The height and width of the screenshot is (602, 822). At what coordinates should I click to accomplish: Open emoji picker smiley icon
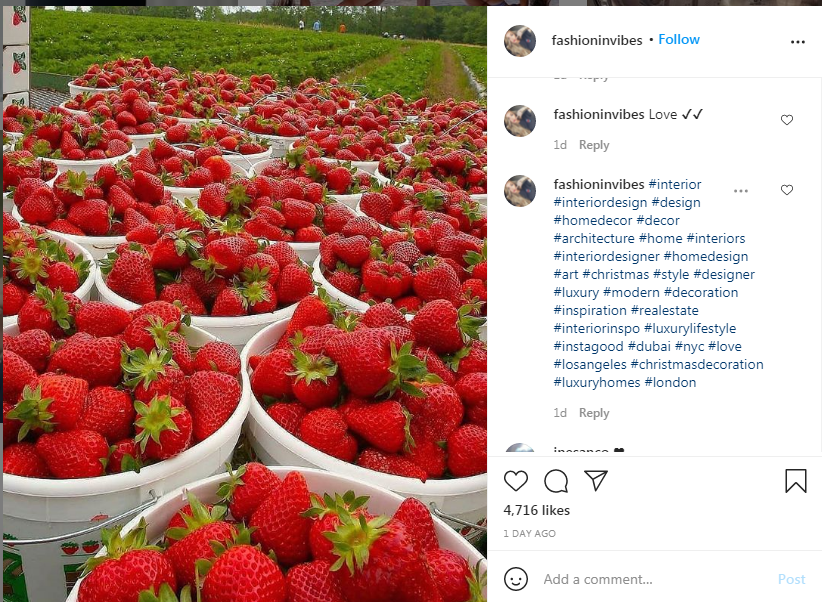coord(515,579)
